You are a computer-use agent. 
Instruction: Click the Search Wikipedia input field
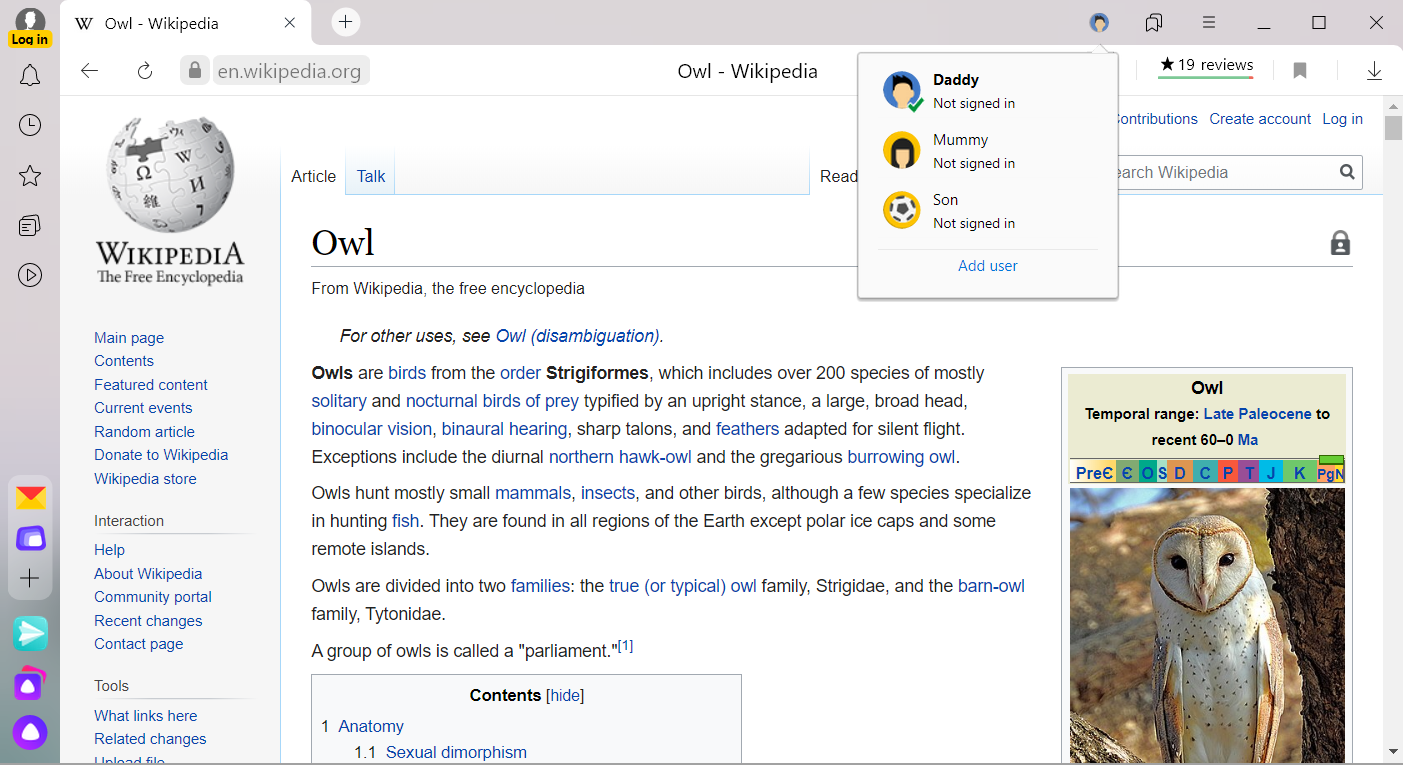point(1225,172)
